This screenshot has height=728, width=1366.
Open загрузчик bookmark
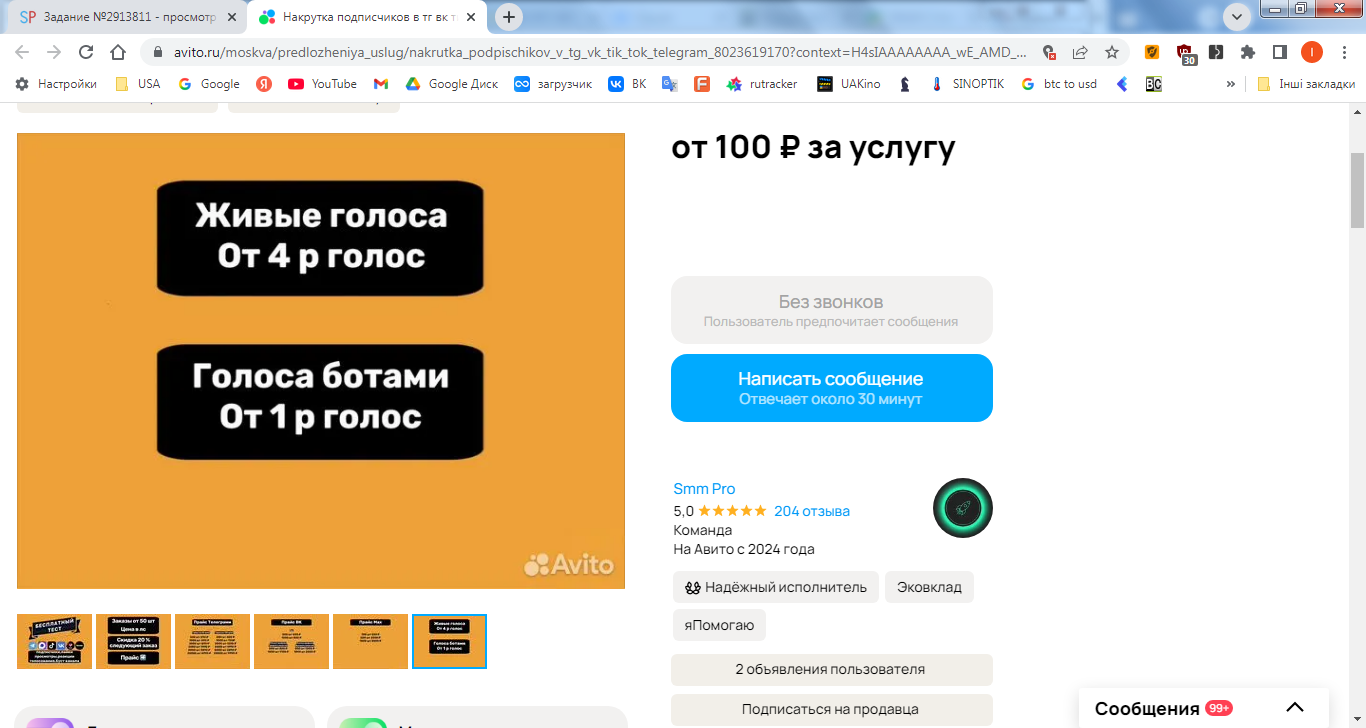(553, 84)
